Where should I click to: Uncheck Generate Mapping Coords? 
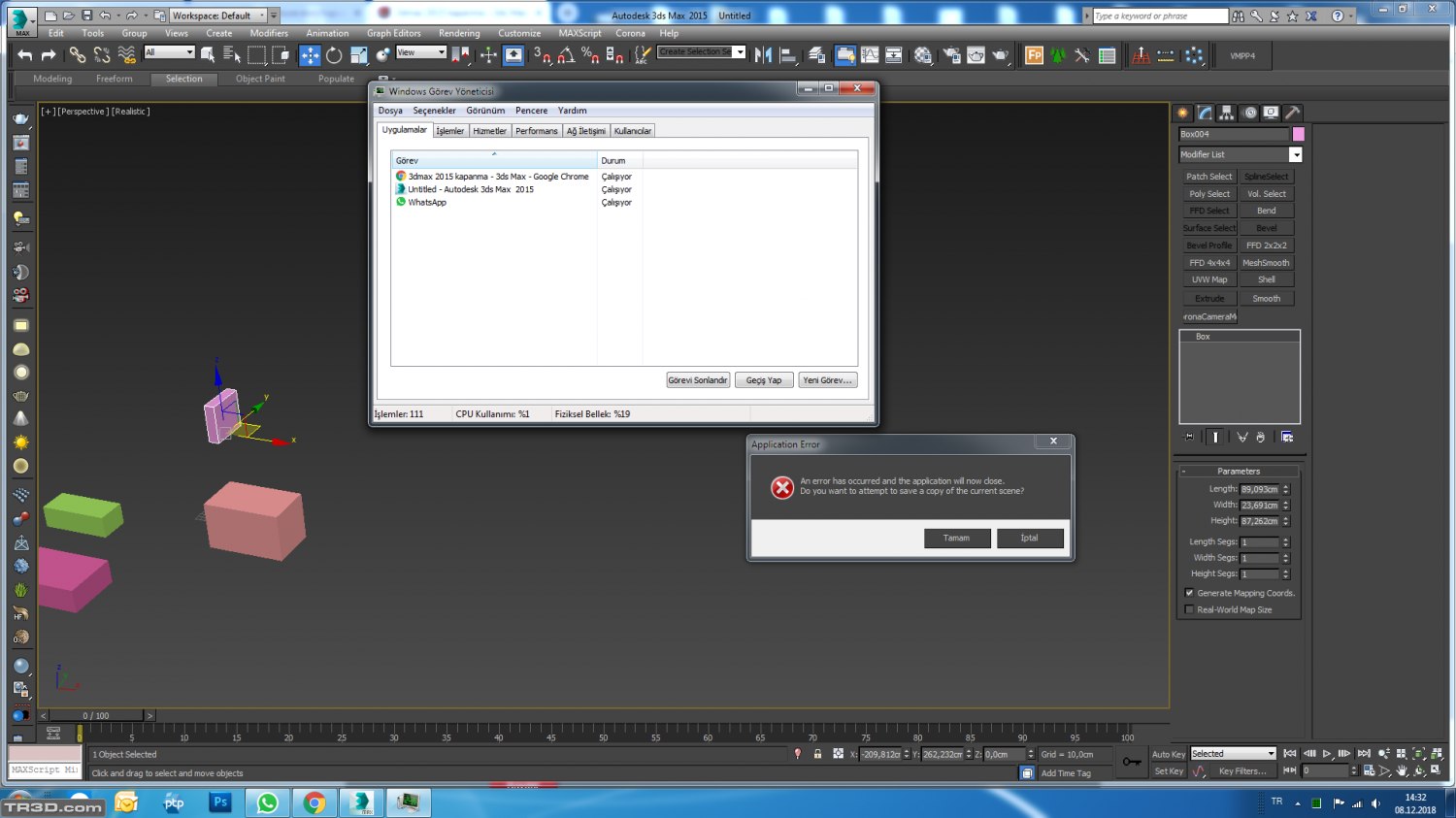pyautogui.click(x=1189, y=593)
